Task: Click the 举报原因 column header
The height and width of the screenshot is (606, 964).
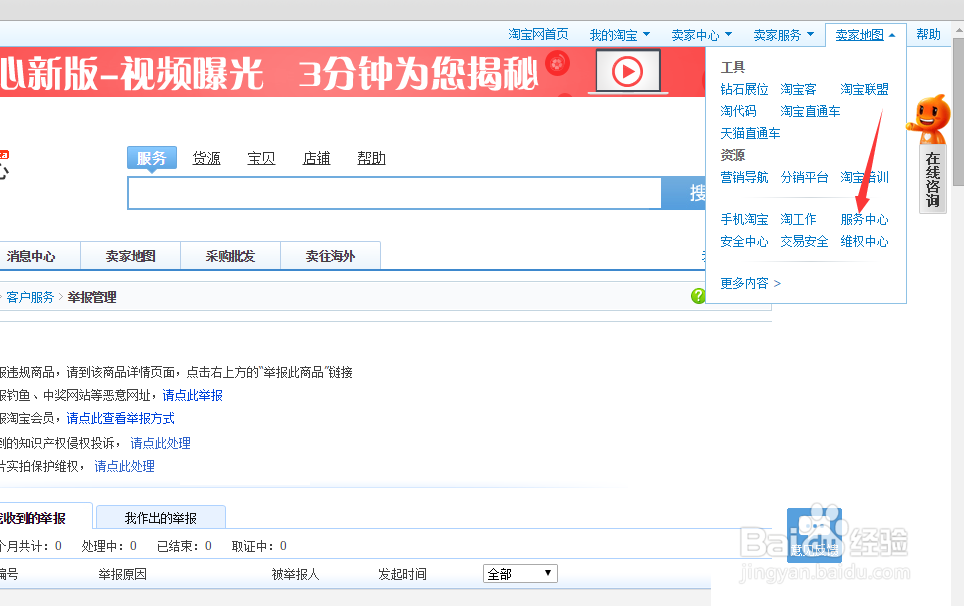Action: [x=122, y=574]
